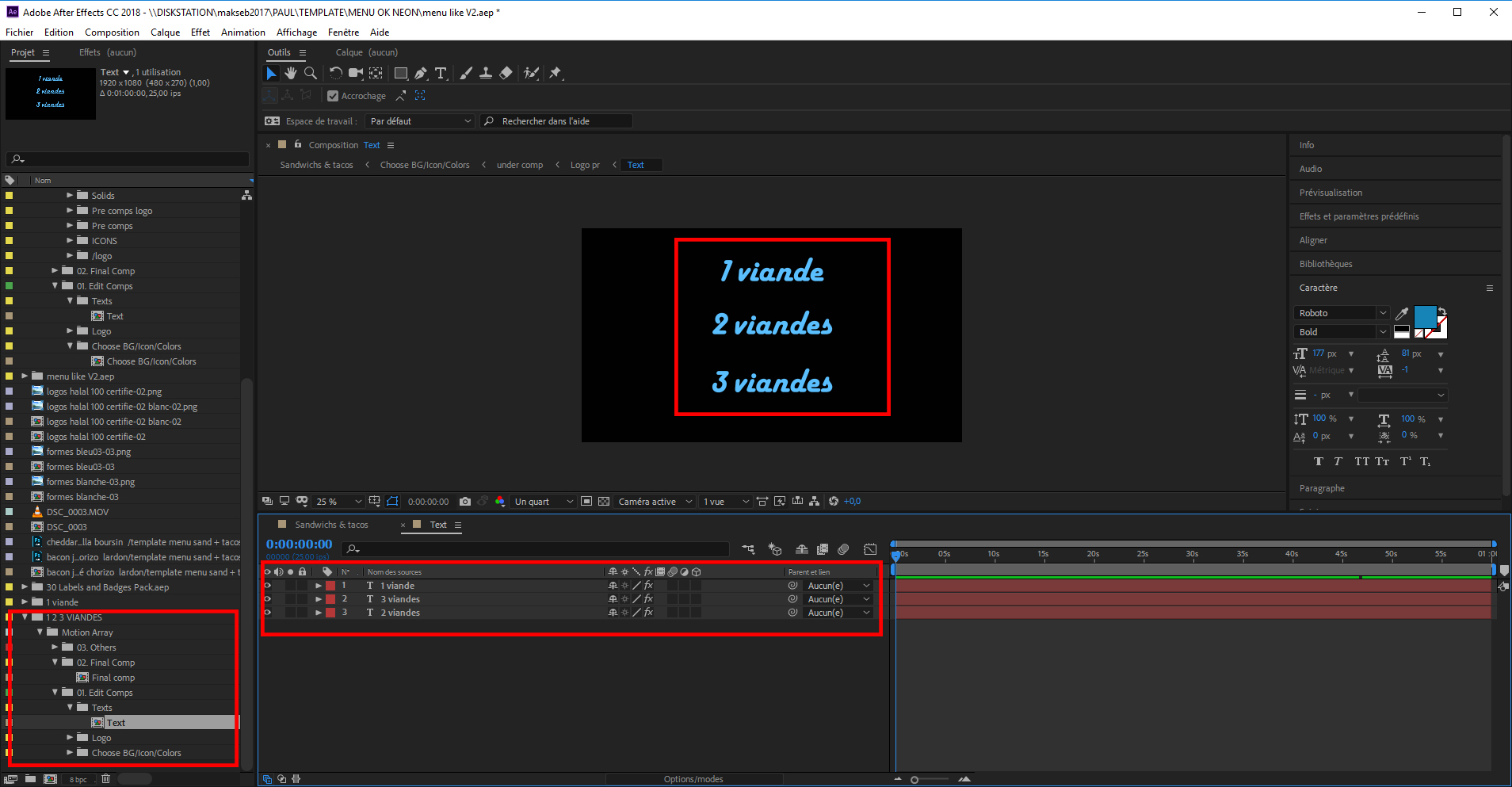Select the Pen tool
Screen dimensions: 1512x787
[421, 73]
